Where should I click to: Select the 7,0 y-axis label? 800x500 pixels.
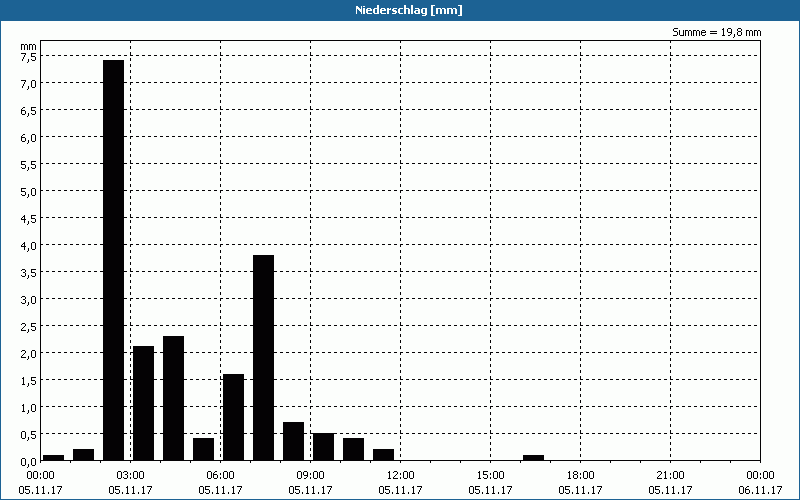28,84
